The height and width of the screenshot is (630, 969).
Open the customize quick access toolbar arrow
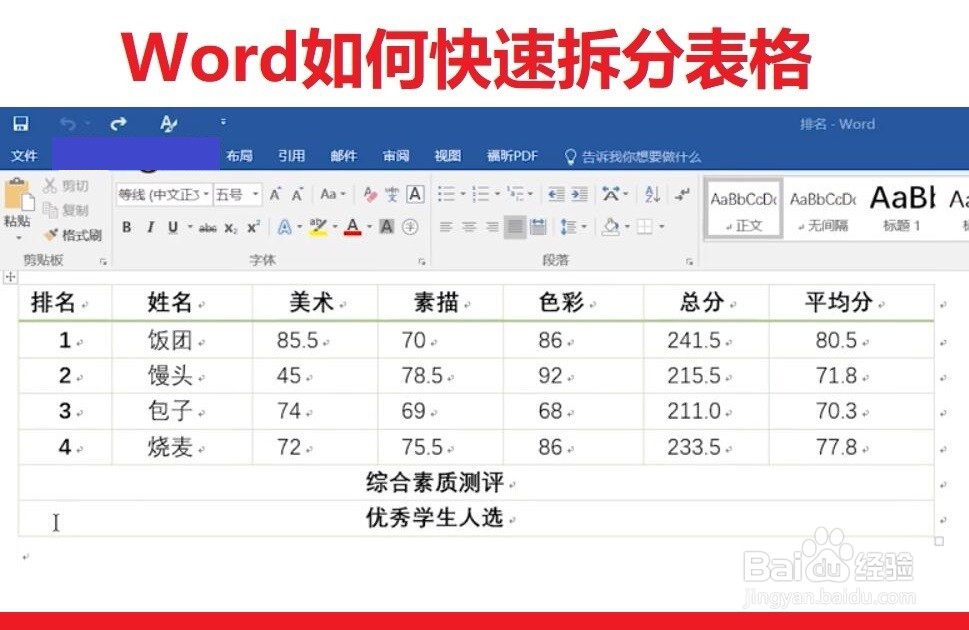pyautogui.click(x=223, y=122)
